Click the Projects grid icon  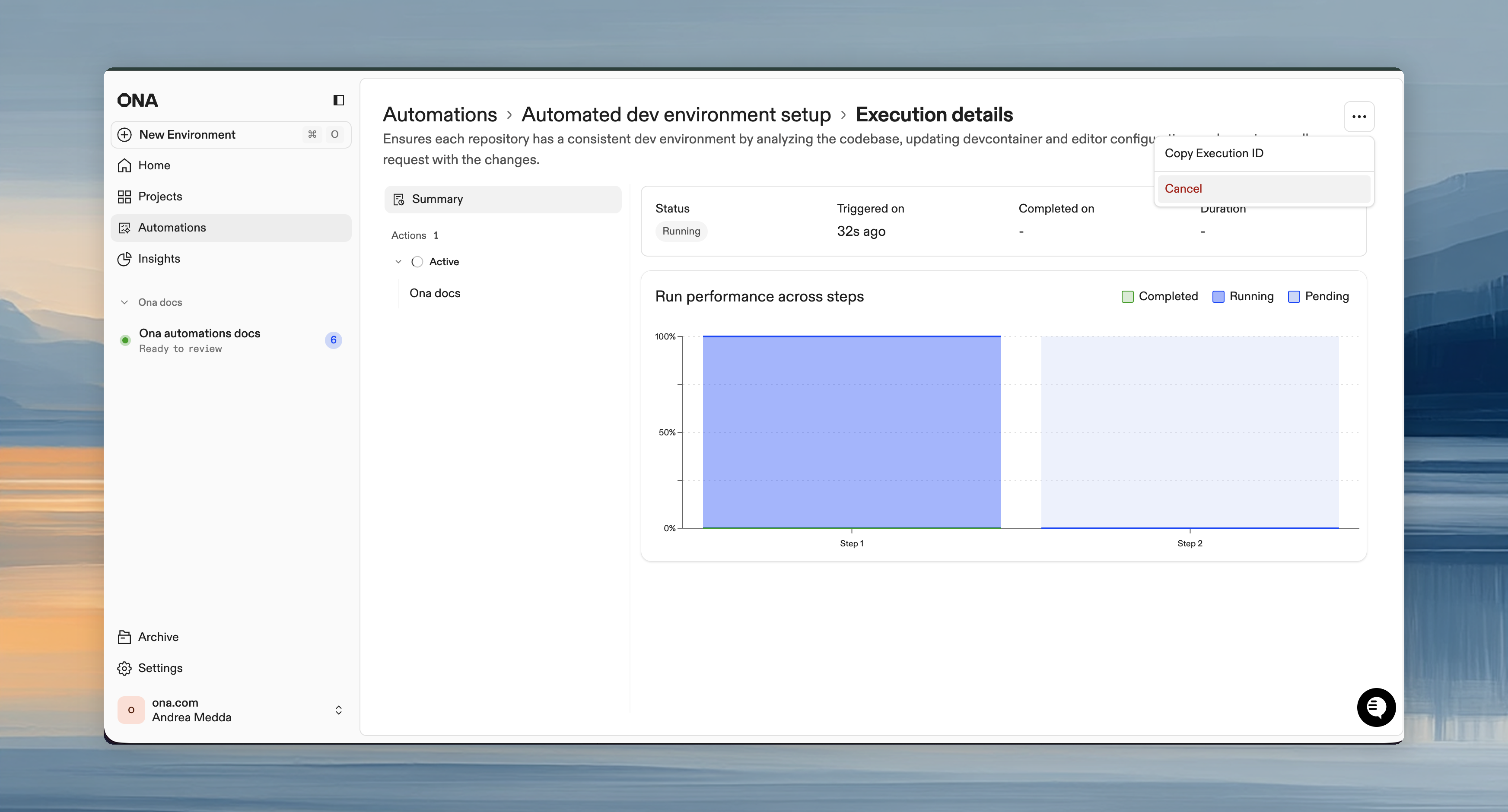(x=124, y=197)
